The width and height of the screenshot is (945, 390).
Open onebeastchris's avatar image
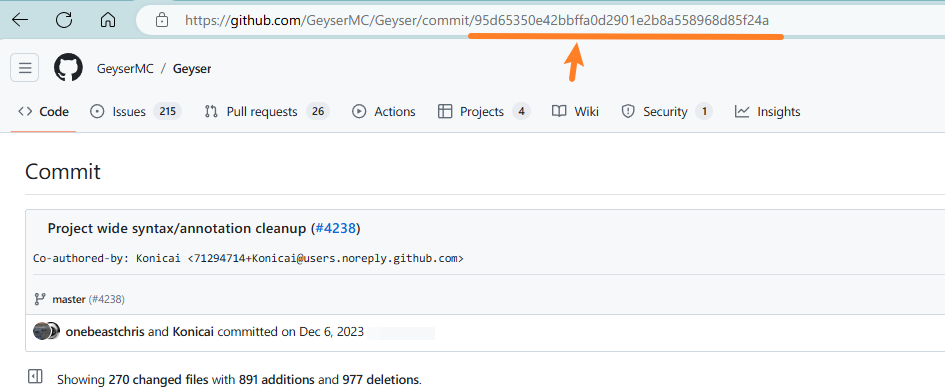(x=42, y=331)
